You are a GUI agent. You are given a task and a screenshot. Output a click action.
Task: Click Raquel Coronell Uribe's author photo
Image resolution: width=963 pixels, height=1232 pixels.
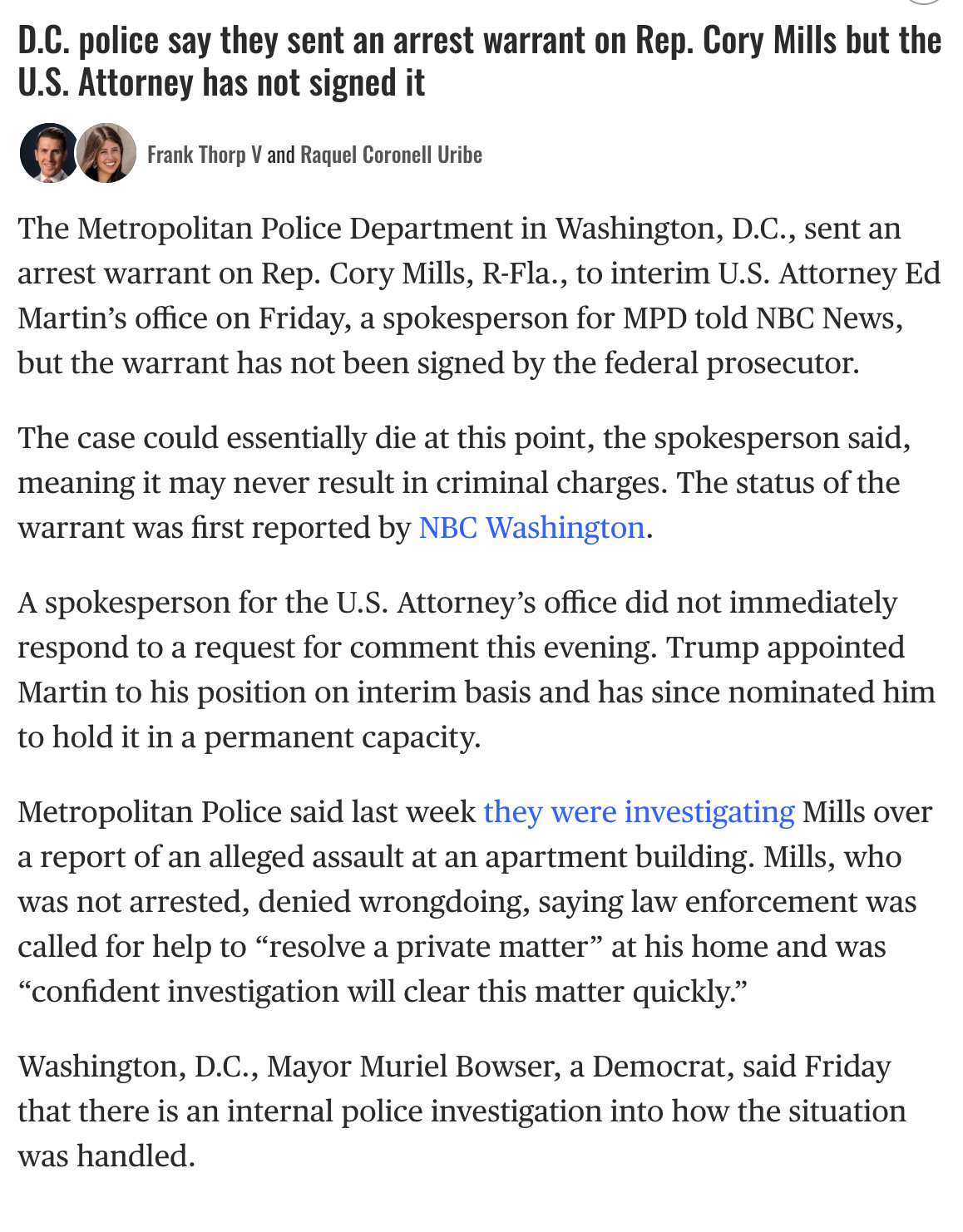tap(106, 153)
